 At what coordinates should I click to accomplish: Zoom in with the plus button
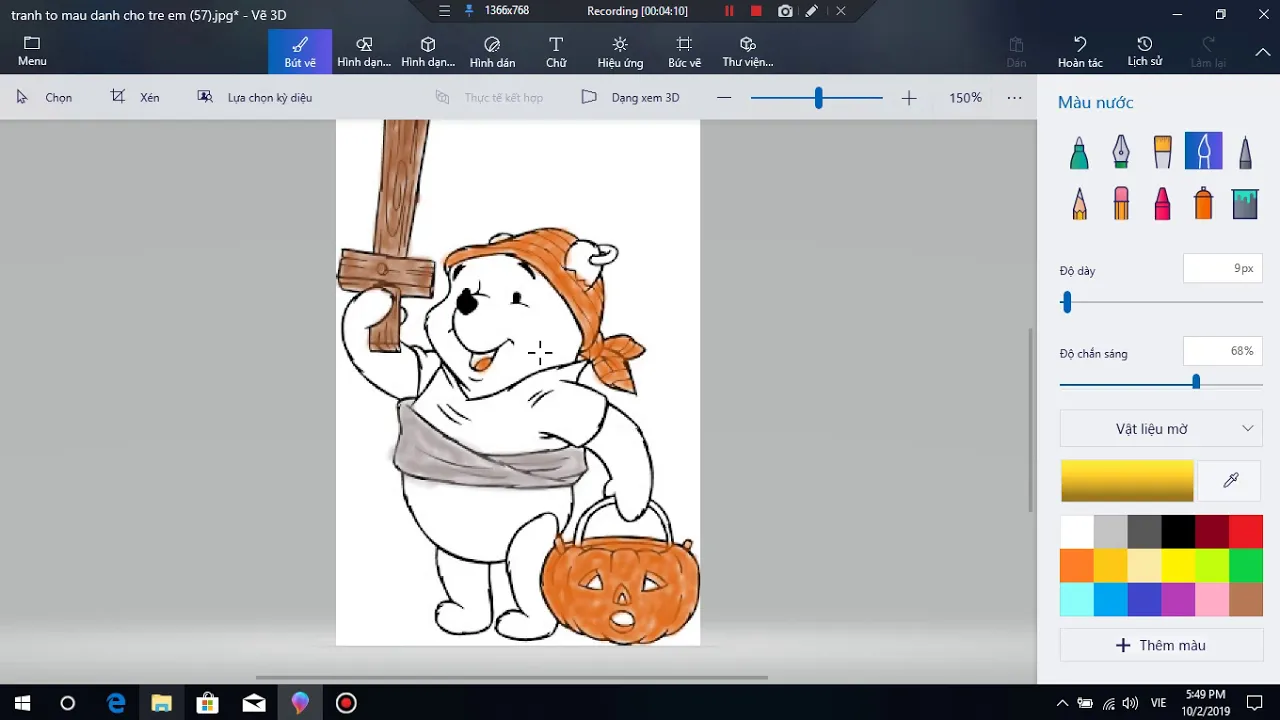click(908, 97)
